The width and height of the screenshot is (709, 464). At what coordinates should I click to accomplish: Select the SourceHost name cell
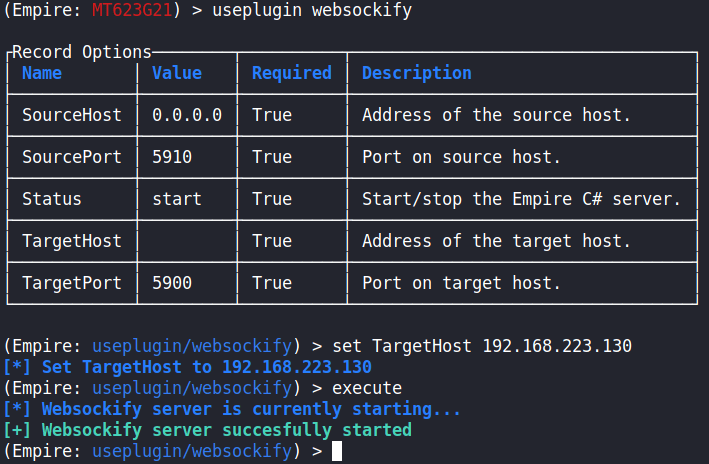pyautogui.click(x=72, y=115)
